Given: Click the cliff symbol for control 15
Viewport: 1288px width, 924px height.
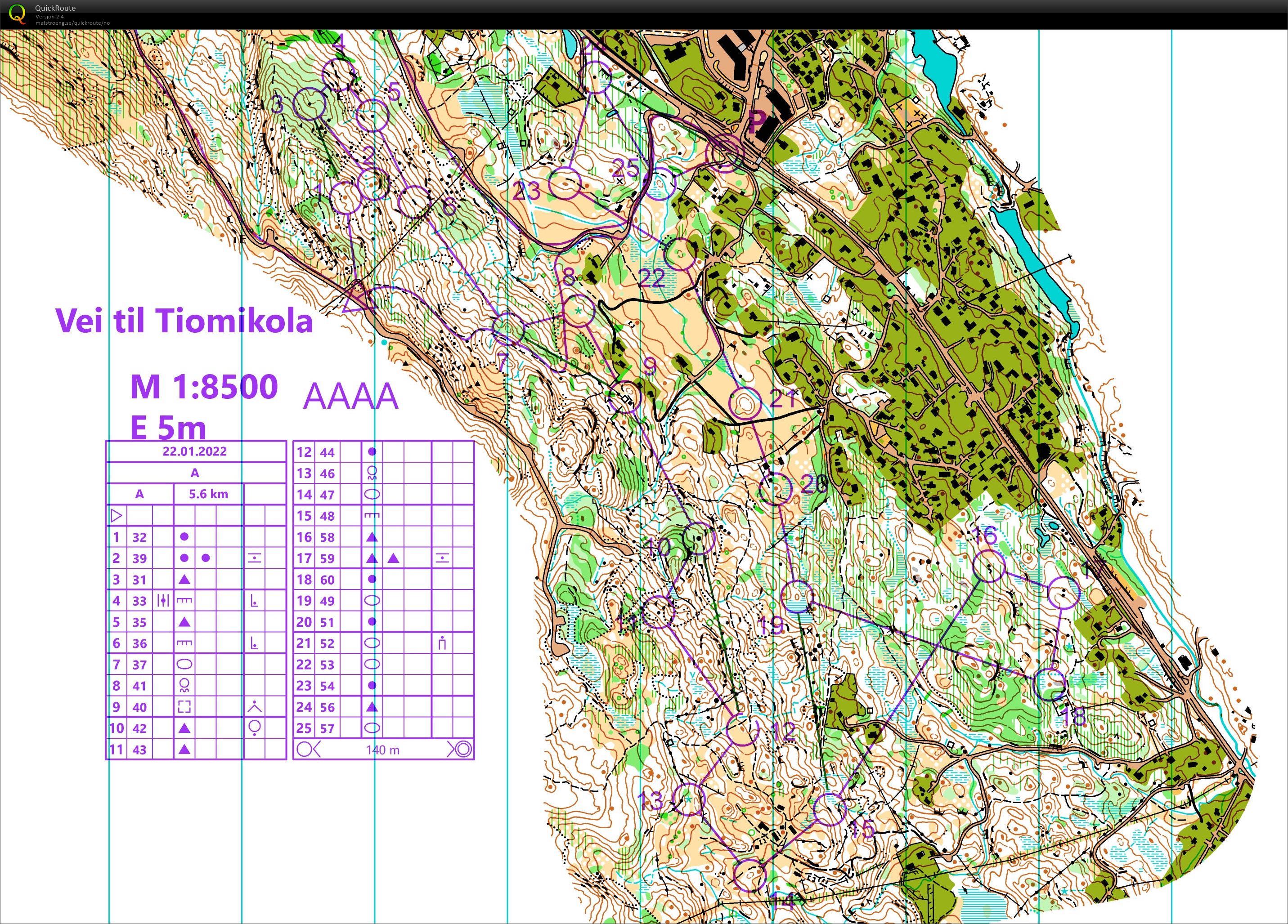Looking at the screenshot, I should 372,515.
